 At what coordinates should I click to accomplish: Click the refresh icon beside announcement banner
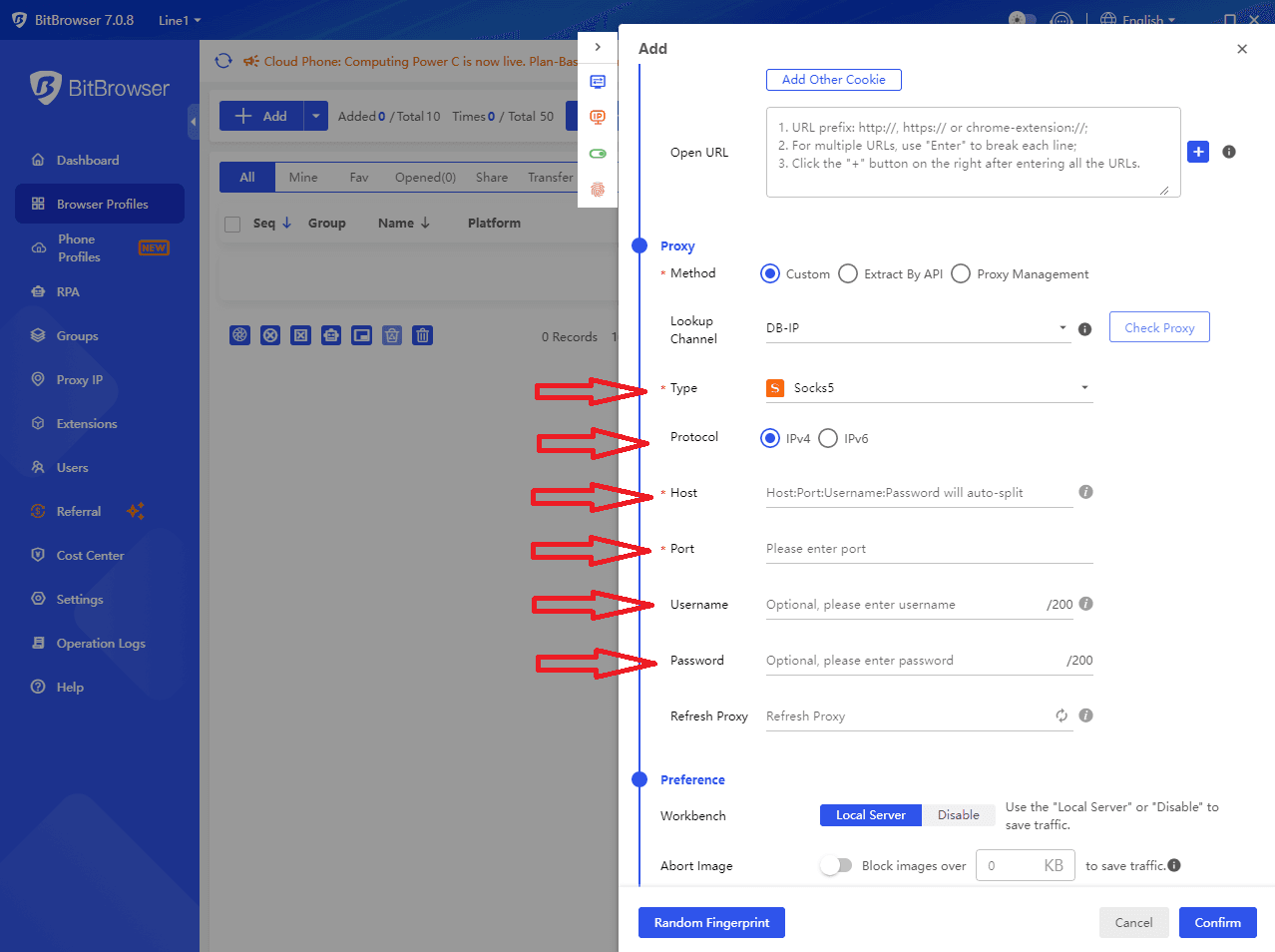223,61
